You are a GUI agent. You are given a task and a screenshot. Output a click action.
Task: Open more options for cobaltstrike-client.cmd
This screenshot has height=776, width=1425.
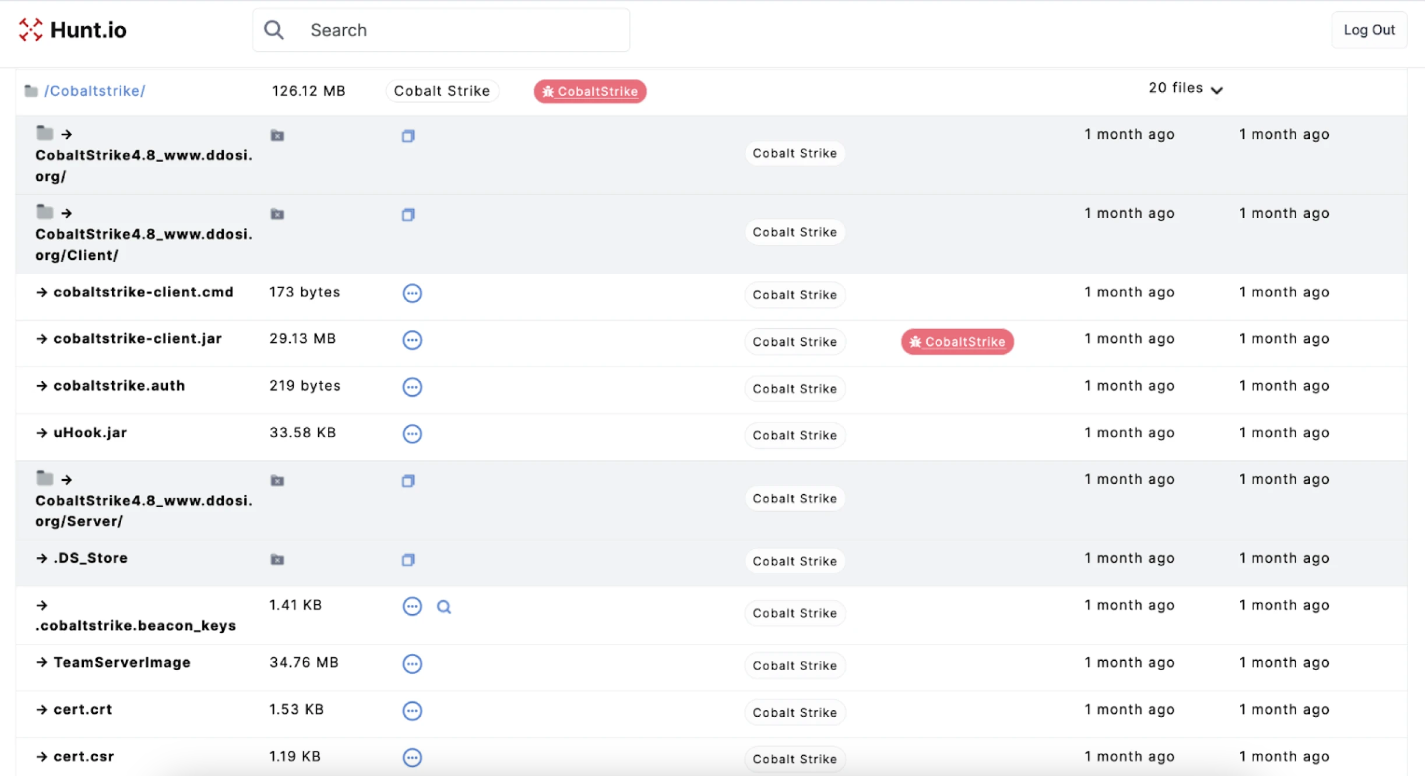pyautogui.click(x=412, y=293)
